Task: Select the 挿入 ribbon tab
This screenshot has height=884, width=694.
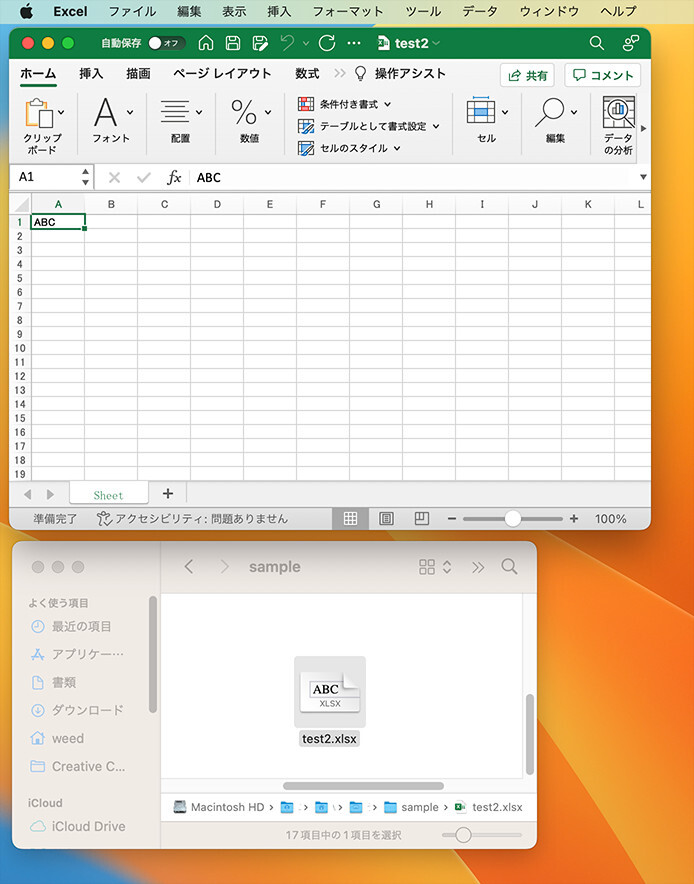Action: 91,73
